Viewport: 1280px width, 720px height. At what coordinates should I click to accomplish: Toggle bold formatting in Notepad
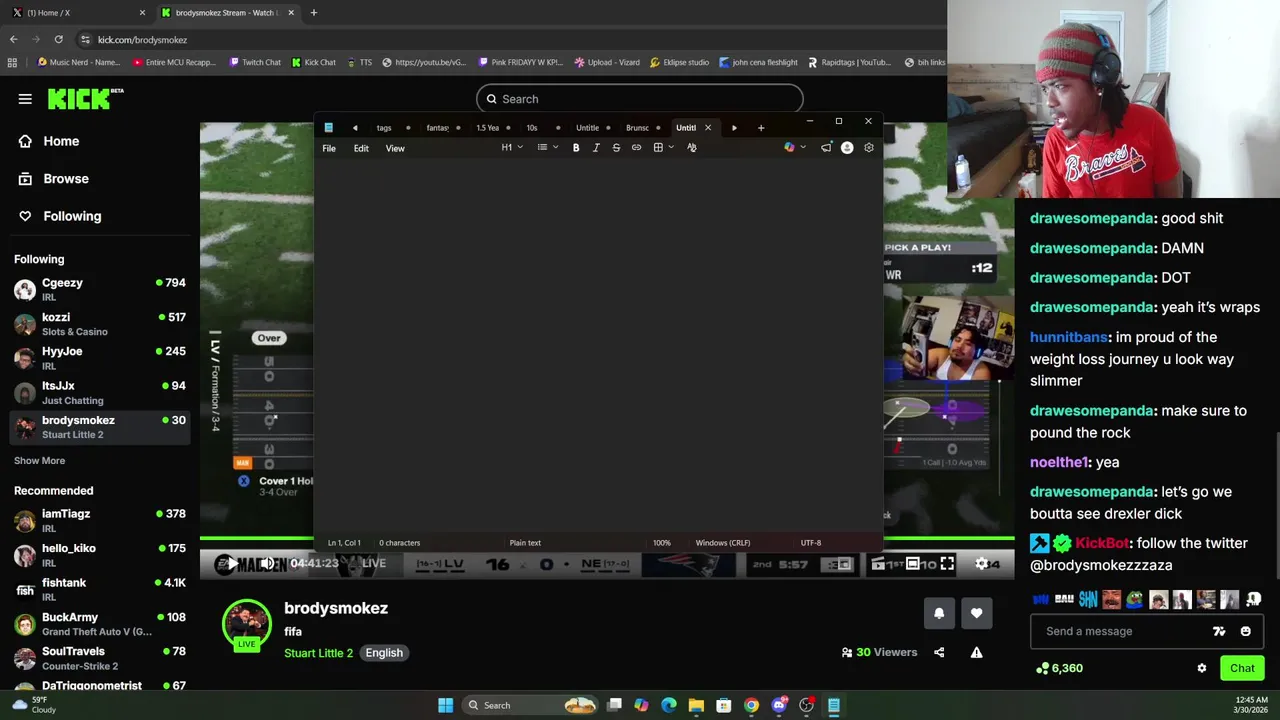point(576,148)
